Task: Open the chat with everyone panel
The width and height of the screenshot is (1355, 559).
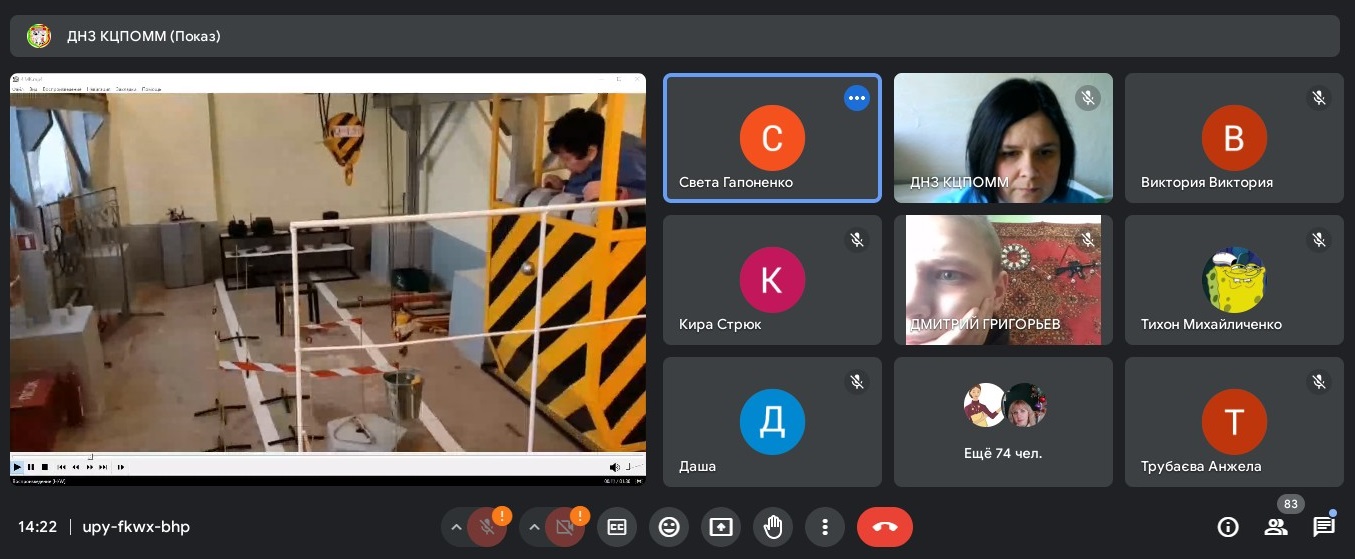Action: 1323,527
